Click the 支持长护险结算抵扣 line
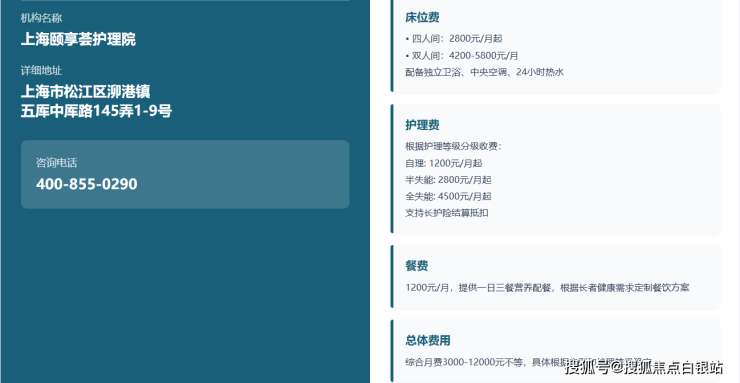 point(446,213)
